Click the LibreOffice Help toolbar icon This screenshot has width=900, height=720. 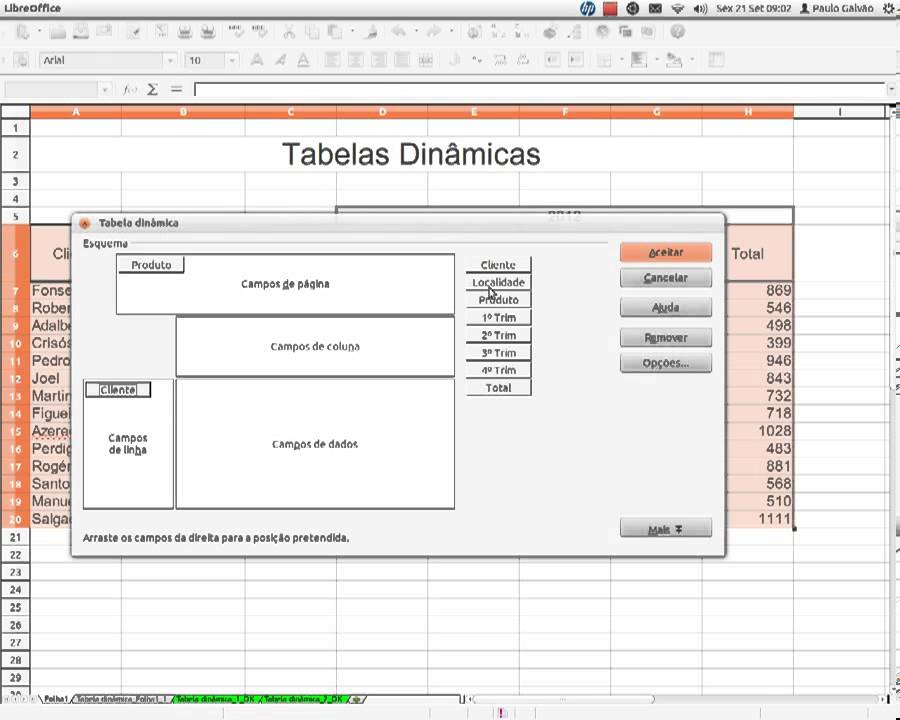677,32
